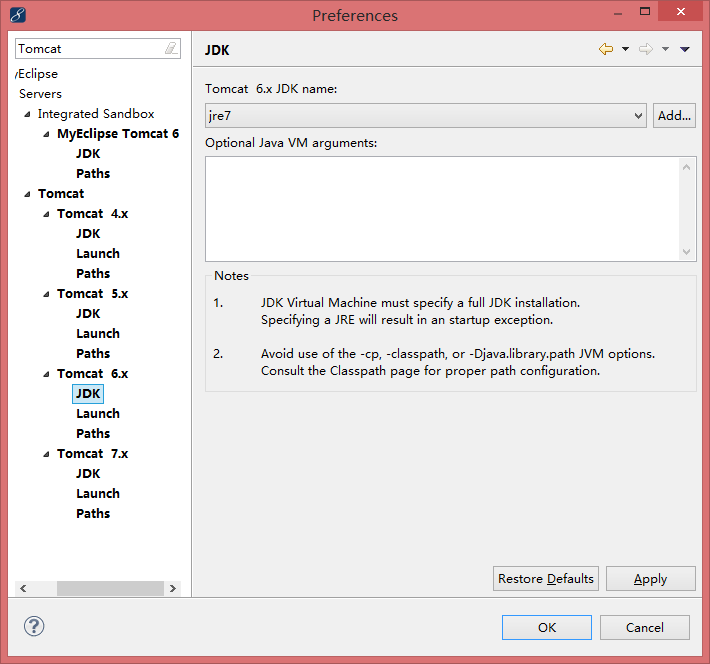Click the Restore Defaults button
The height and width of the screenshot is (664, 710).
(546, 578)
